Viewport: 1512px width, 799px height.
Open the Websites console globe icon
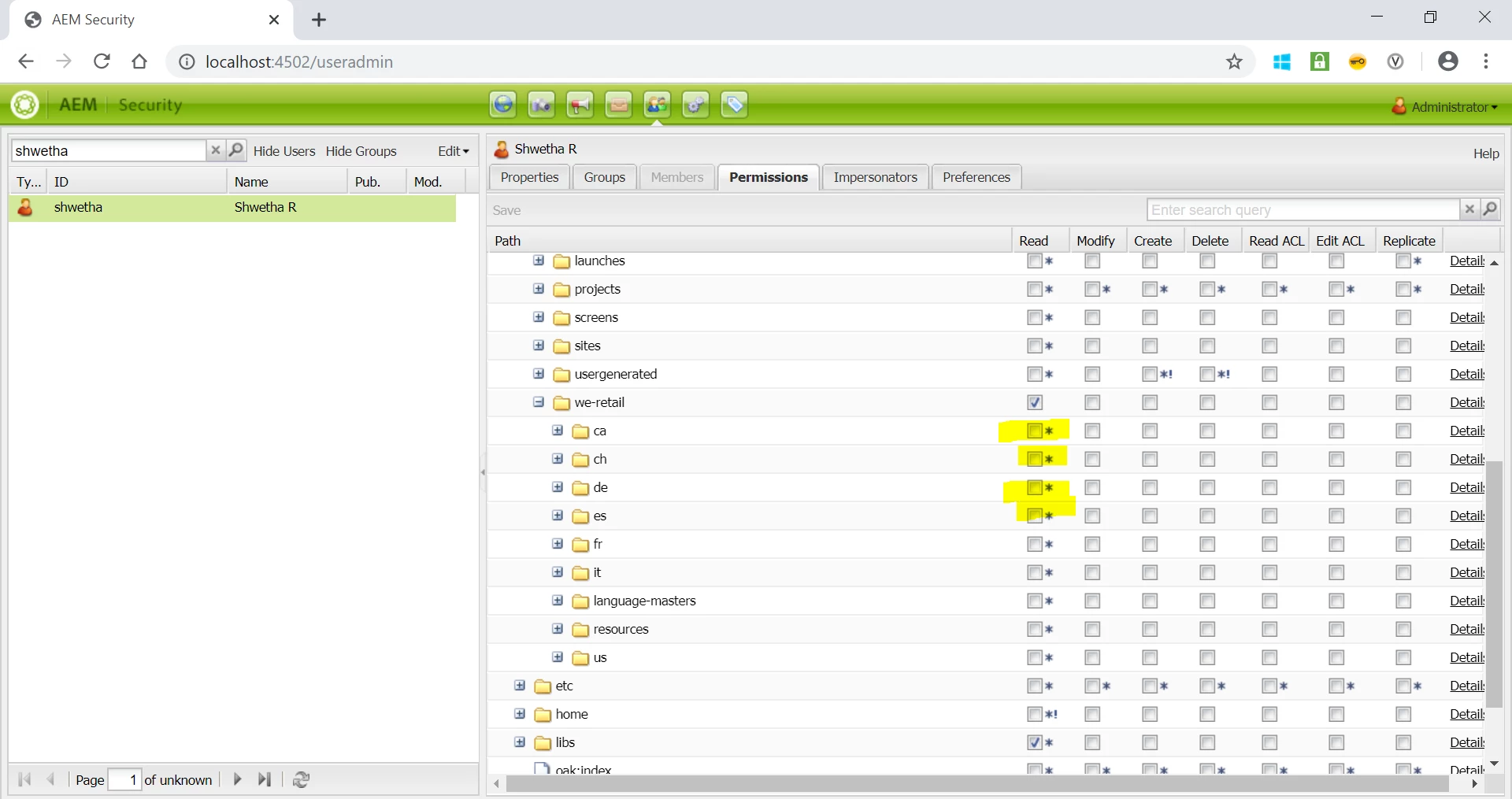click(x=502, y=105)
